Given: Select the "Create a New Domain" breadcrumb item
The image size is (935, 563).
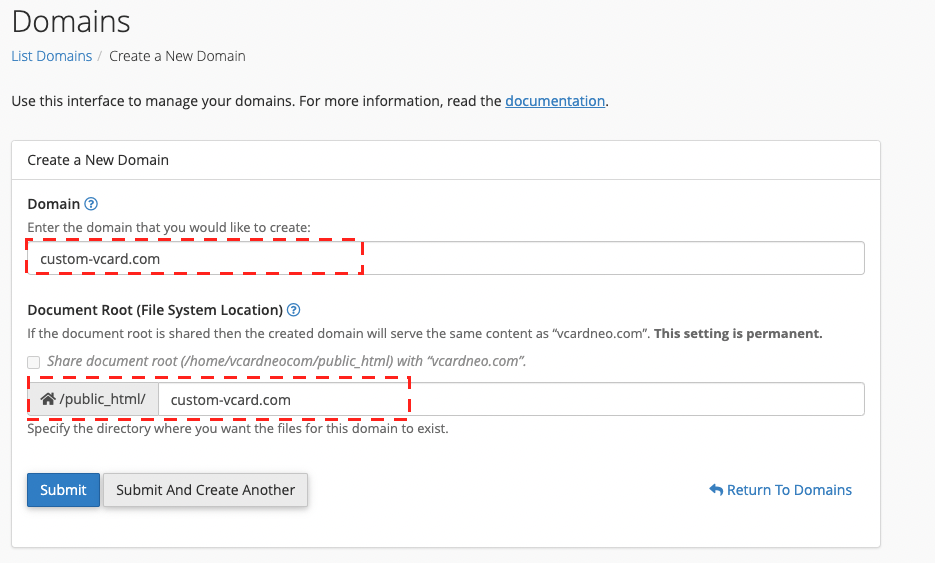Looking at the screenshot, I should [x=177, y=56].
